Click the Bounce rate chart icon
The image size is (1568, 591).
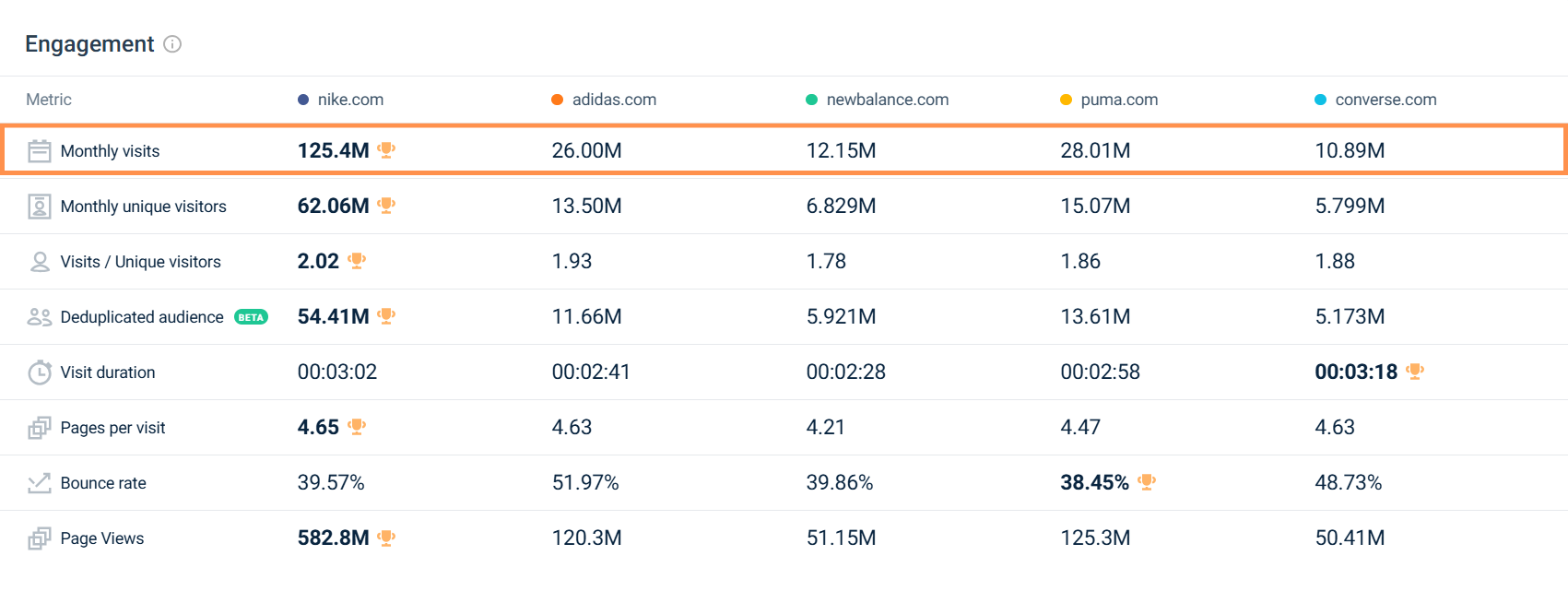coord(40,483)
